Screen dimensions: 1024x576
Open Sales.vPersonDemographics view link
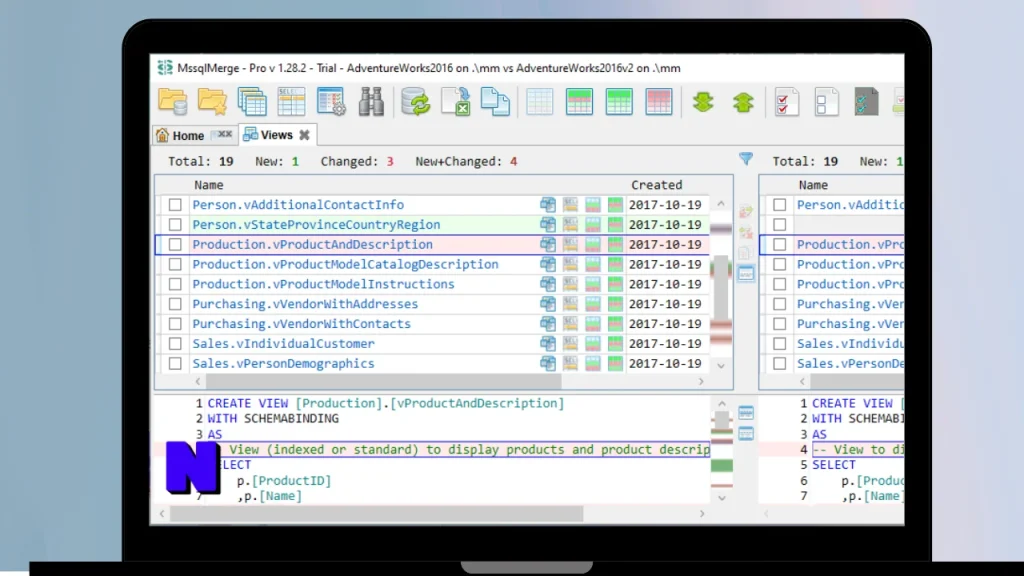pos(283,363)
